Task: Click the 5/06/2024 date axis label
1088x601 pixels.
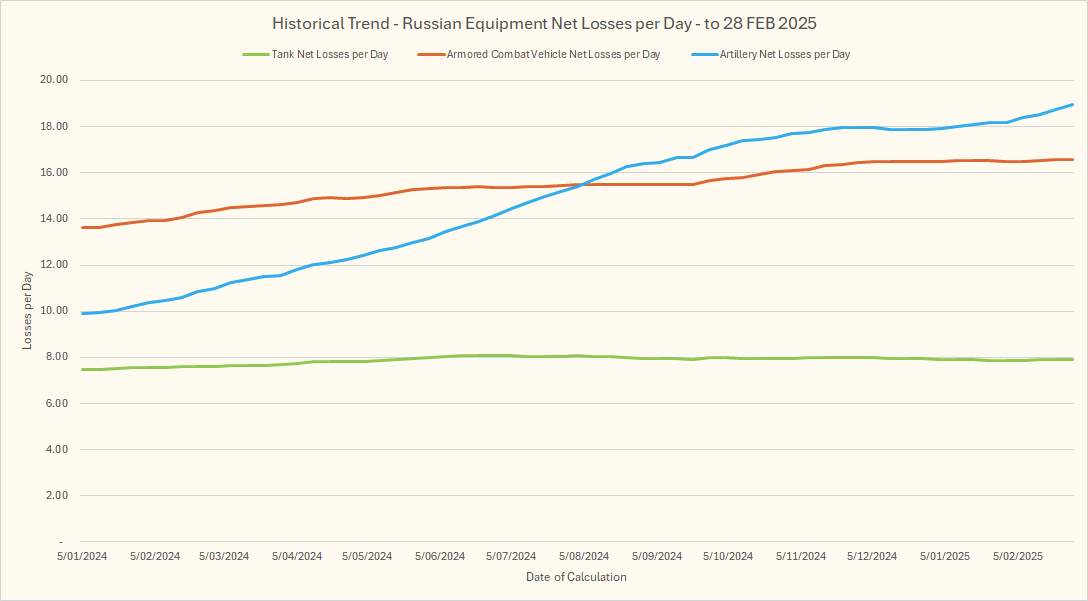Action: click(x=440, y=556)
